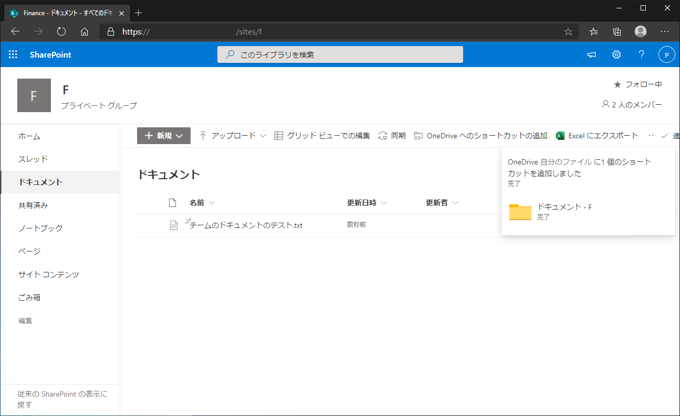The width and height of the screenshot is (680, 416).
Task: Click the 編集 link in navigation
Action: (25, 321)
